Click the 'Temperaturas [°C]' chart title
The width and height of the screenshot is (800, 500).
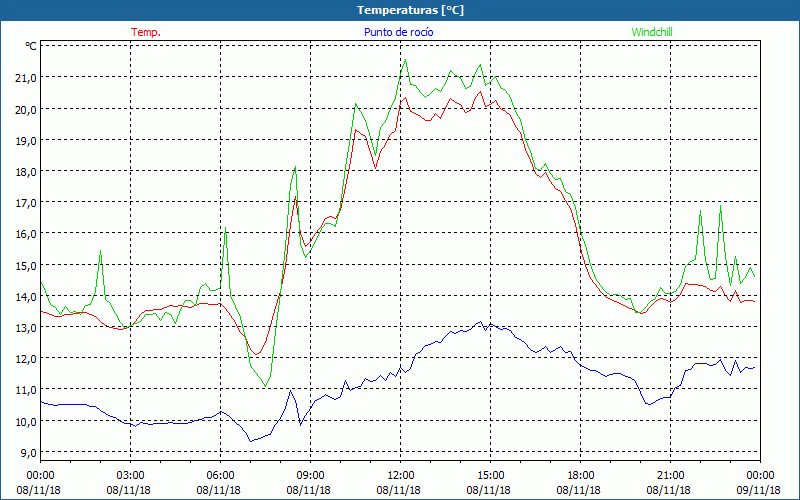pyautogui.click(x=410, y=10)
